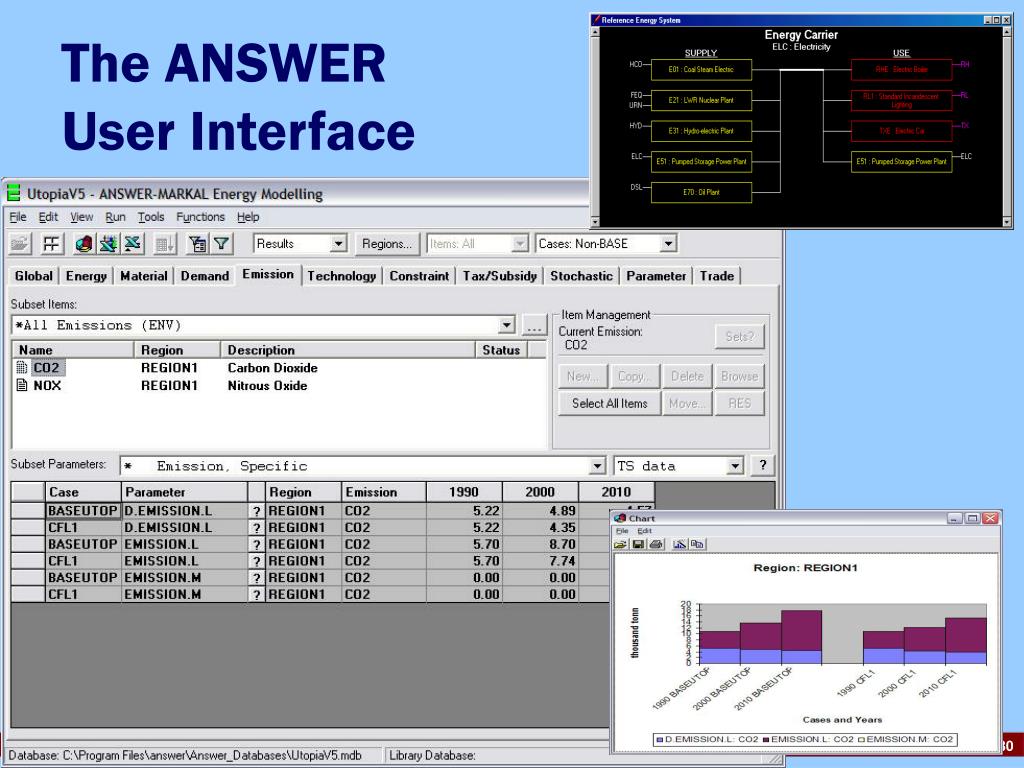Viewport: 1024px width, 768px height.
Task: Click the open folder icon in Chart window
Action: 620,544
